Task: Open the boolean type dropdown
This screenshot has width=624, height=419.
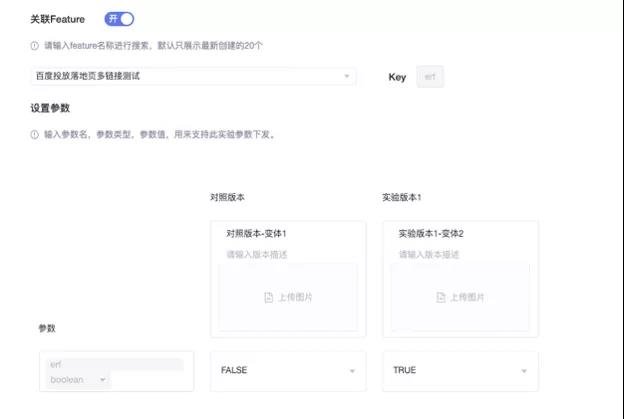Action: coord(78,380)
